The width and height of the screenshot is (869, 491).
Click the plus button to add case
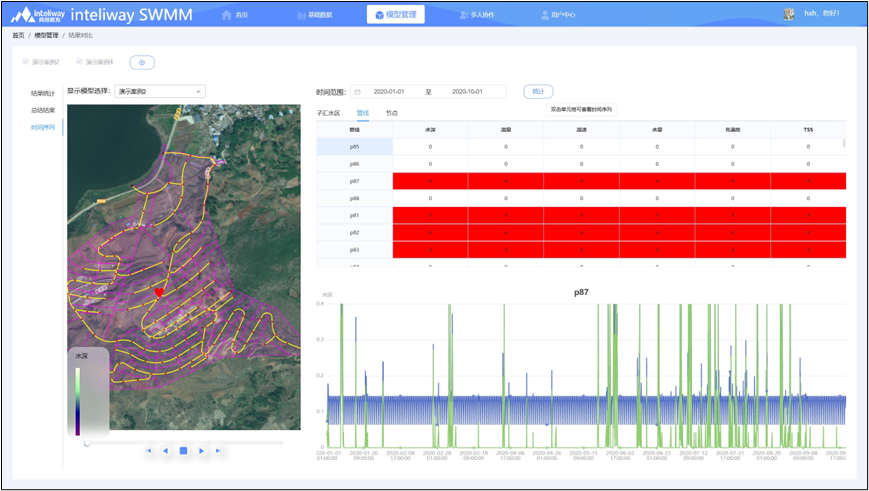point(142,62)
